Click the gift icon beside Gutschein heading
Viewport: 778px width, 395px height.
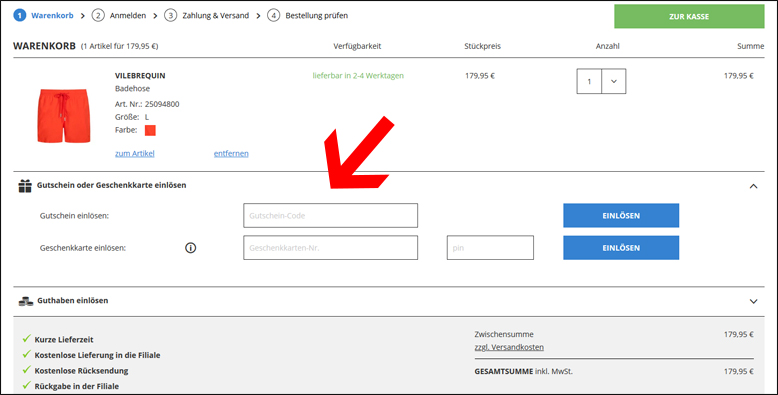(25, 186)
